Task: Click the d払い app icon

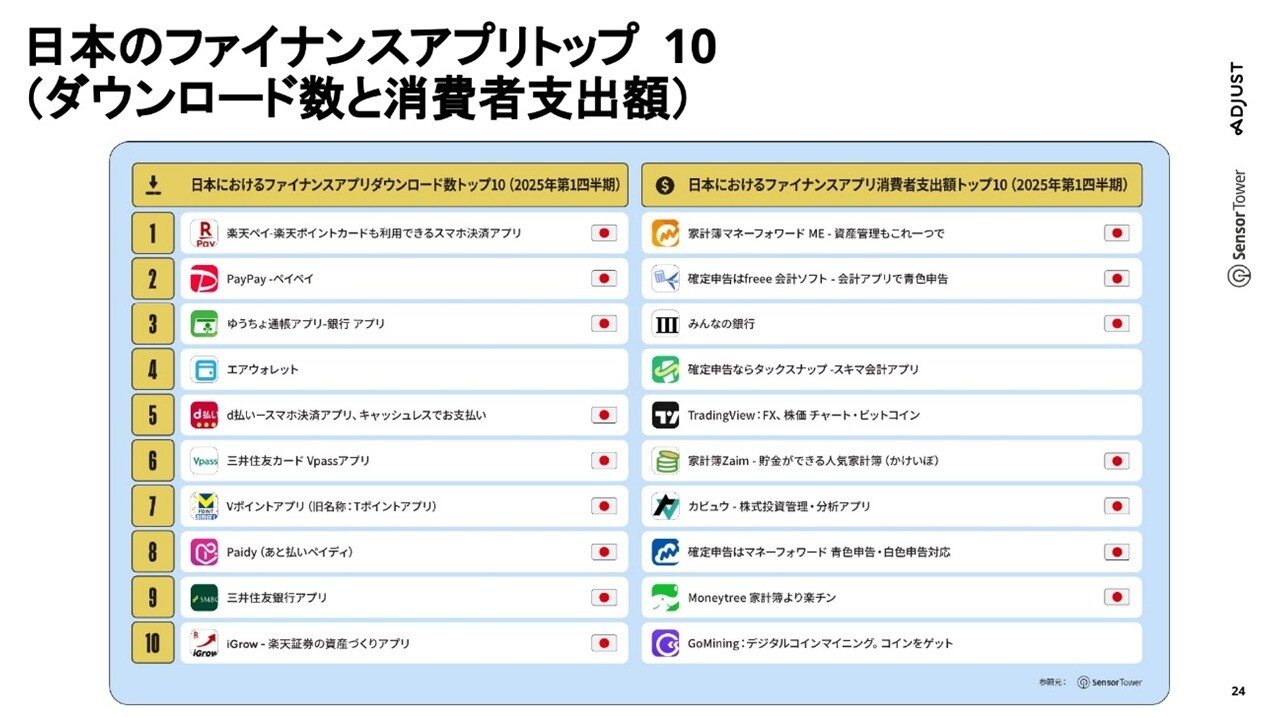Action: pos(204,415)
